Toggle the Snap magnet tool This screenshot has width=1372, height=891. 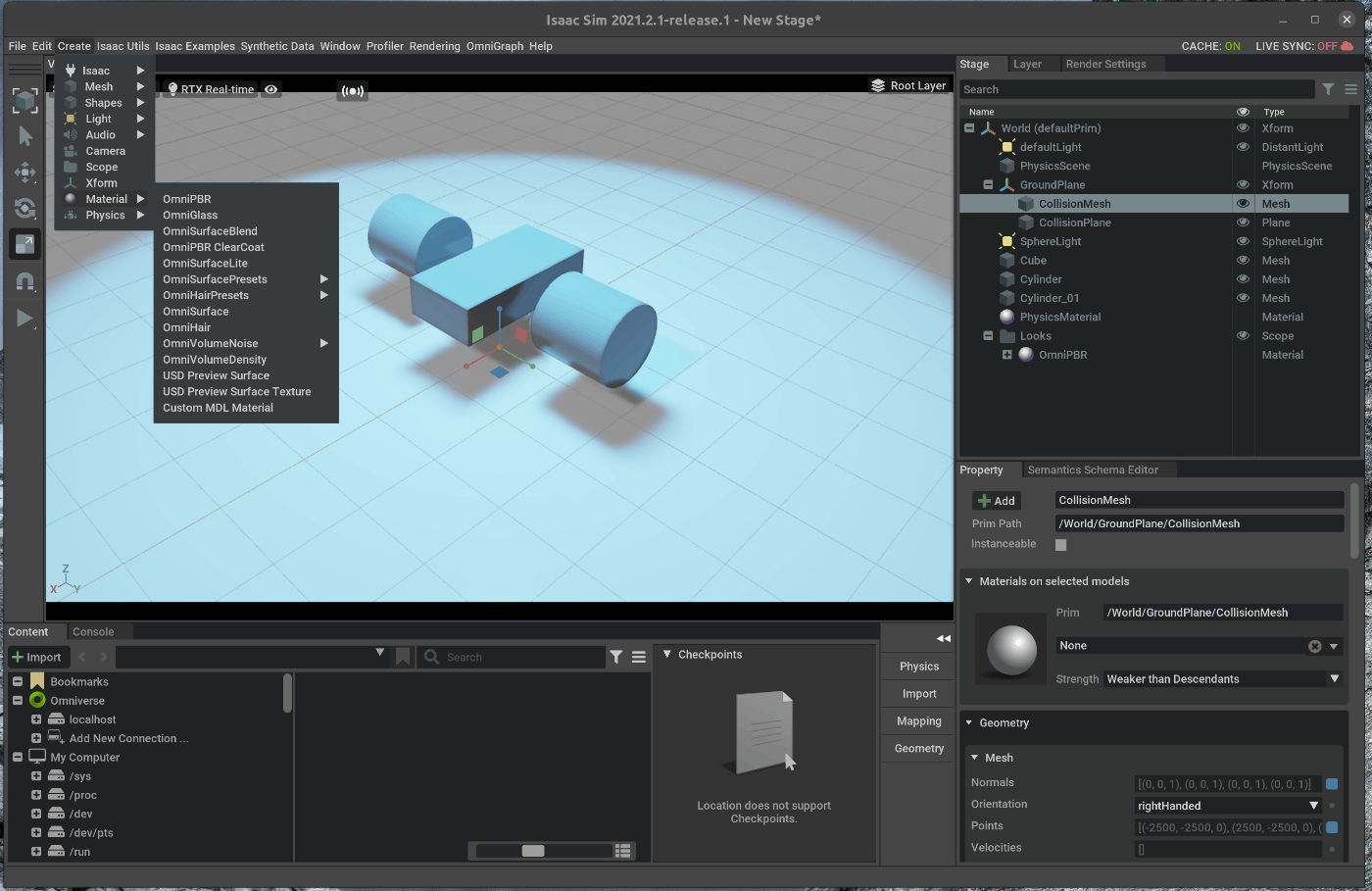pos(25,282)
